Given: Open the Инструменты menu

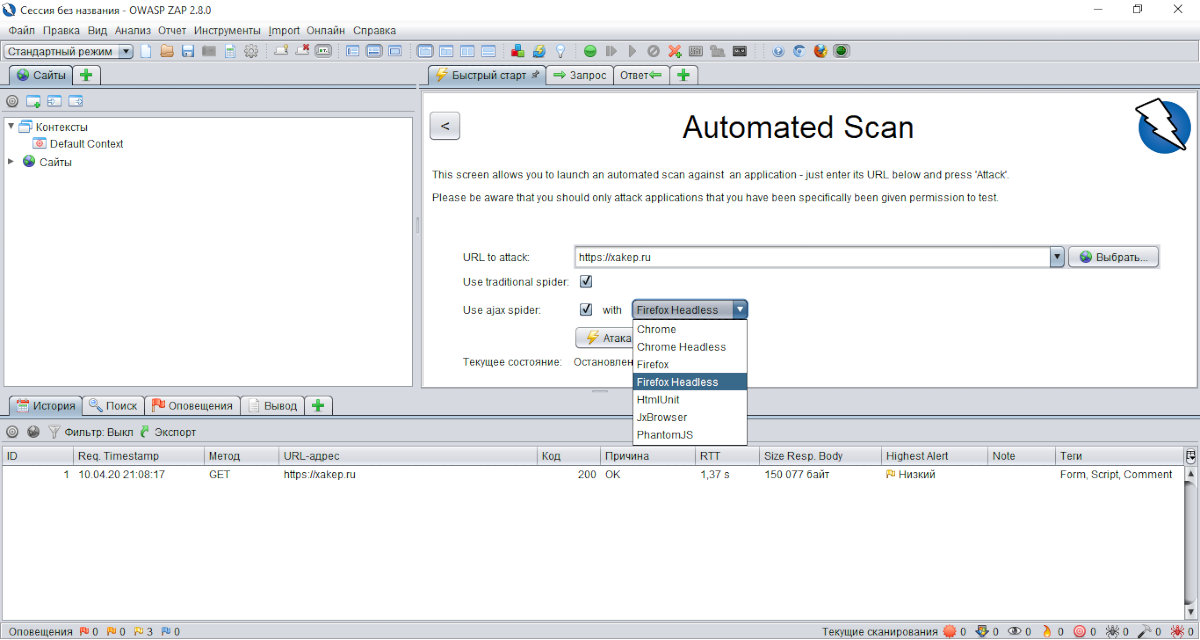Looking at the screenshot, I should (x=227, y=30).
